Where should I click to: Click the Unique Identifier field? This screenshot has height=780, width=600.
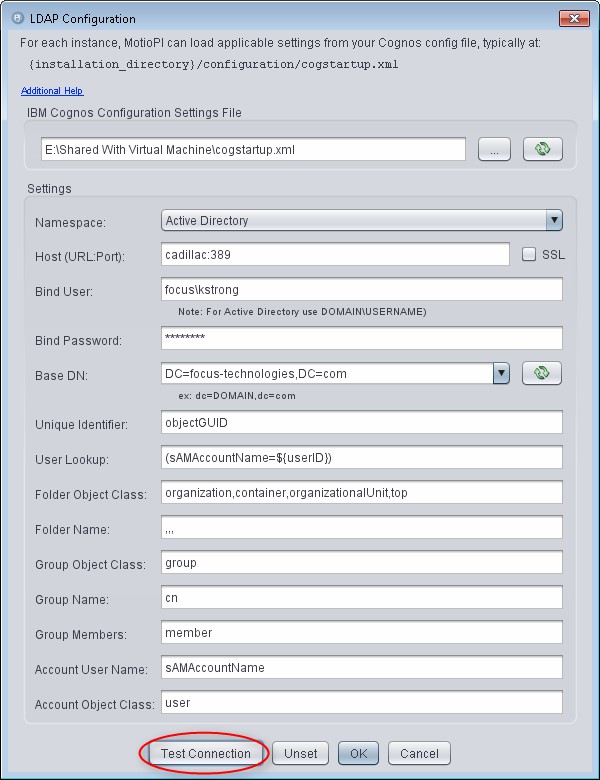tap(362, 422)
